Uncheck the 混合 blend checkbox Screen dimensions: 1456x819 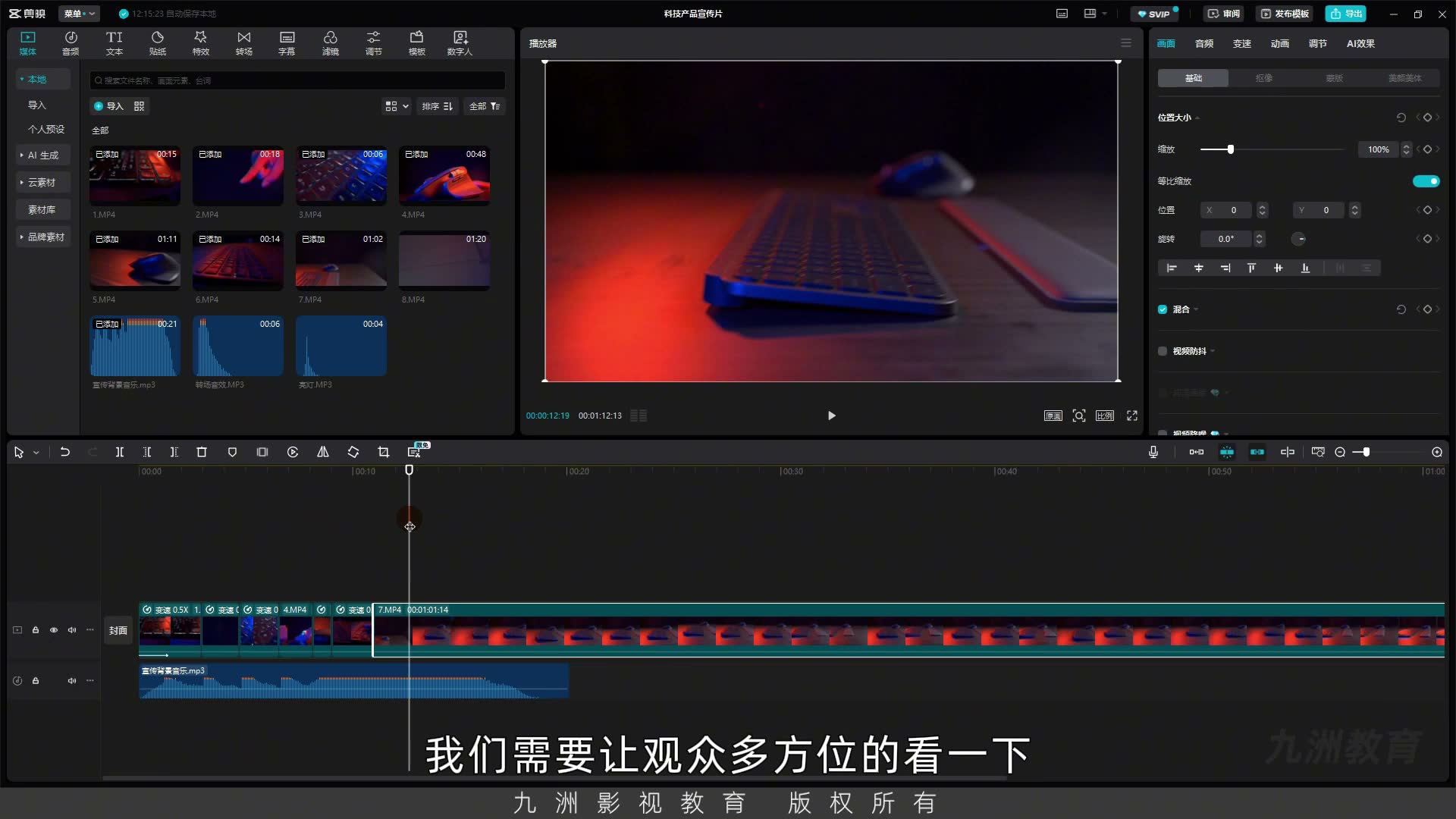(x=1163, y=309)
